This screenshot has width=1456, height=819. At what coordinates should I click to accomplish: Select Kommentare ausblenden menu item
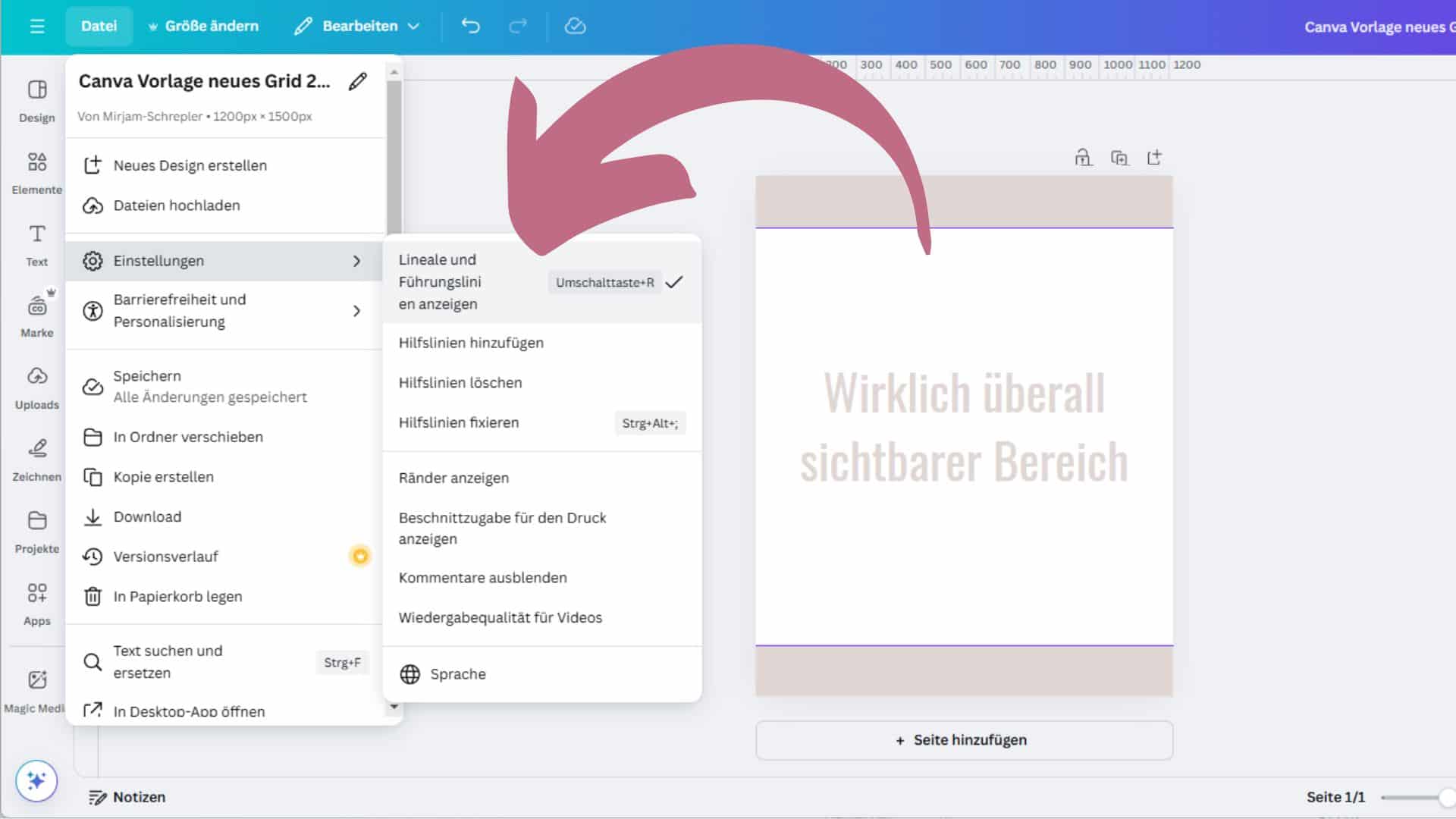[x=483, y=577]
